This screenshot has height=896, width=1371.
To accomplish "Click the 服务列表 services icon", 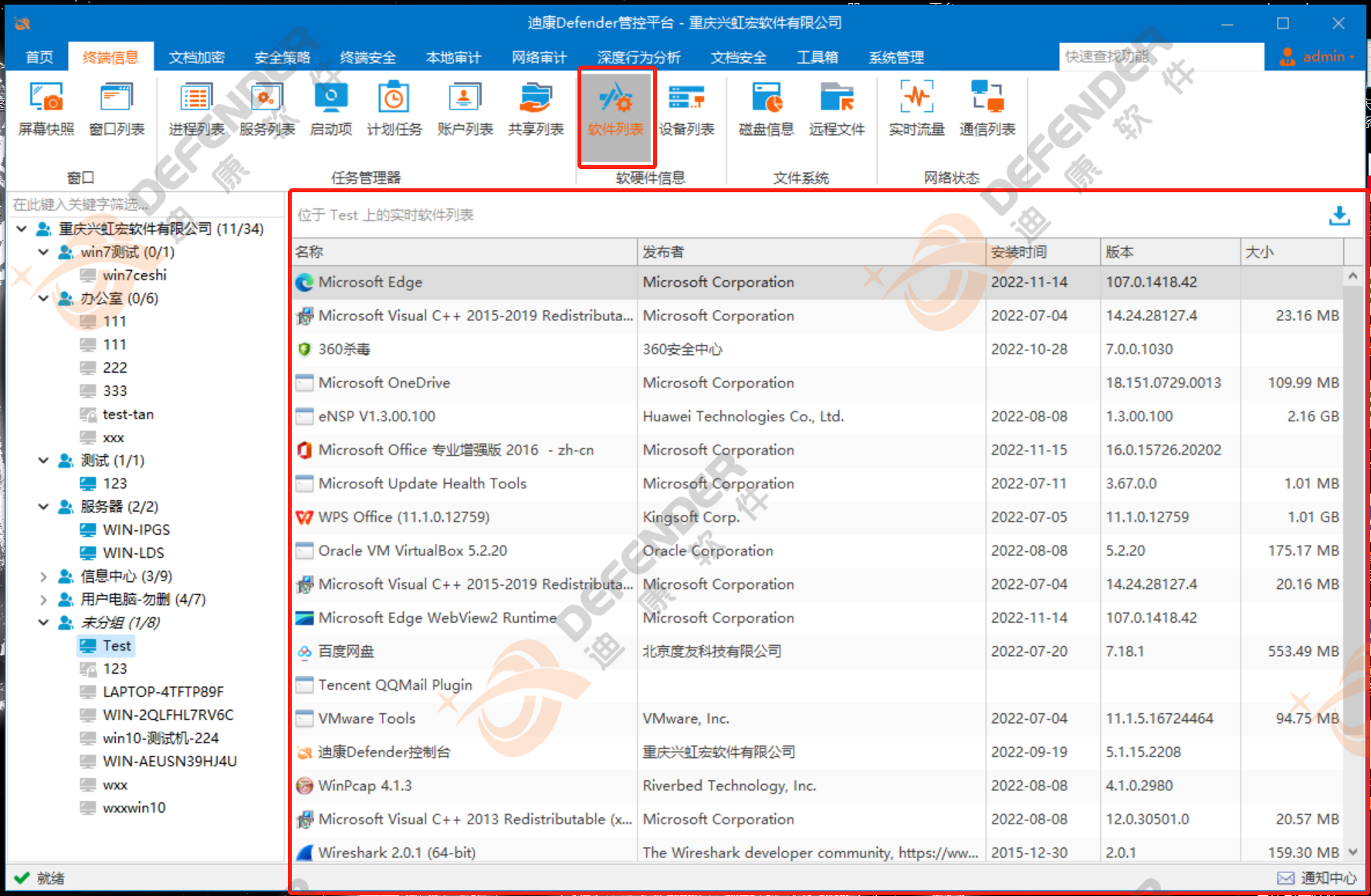I will pos(267,109).
